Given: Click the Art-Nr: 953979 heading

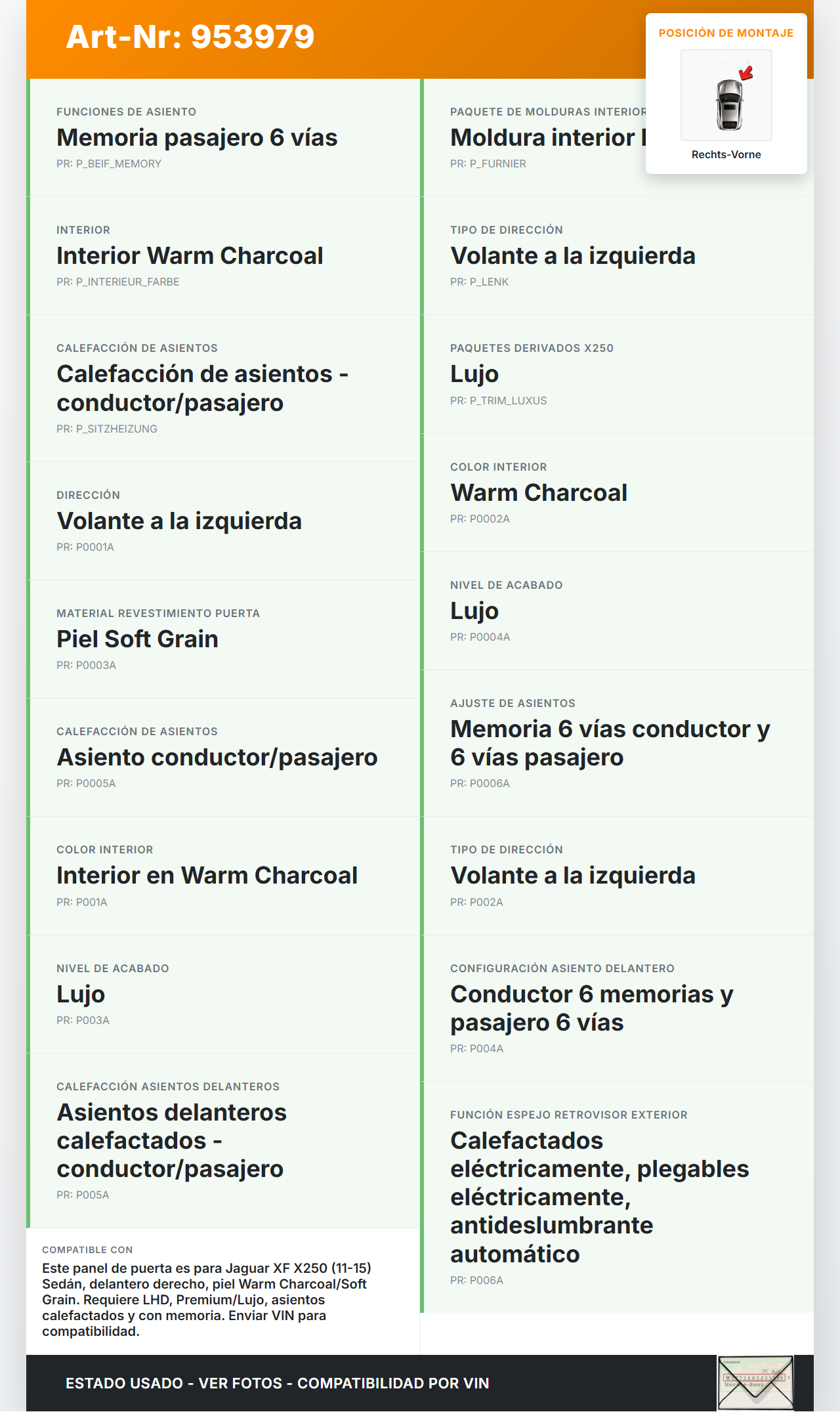Looking at the screenshot, I should point(190,37).
